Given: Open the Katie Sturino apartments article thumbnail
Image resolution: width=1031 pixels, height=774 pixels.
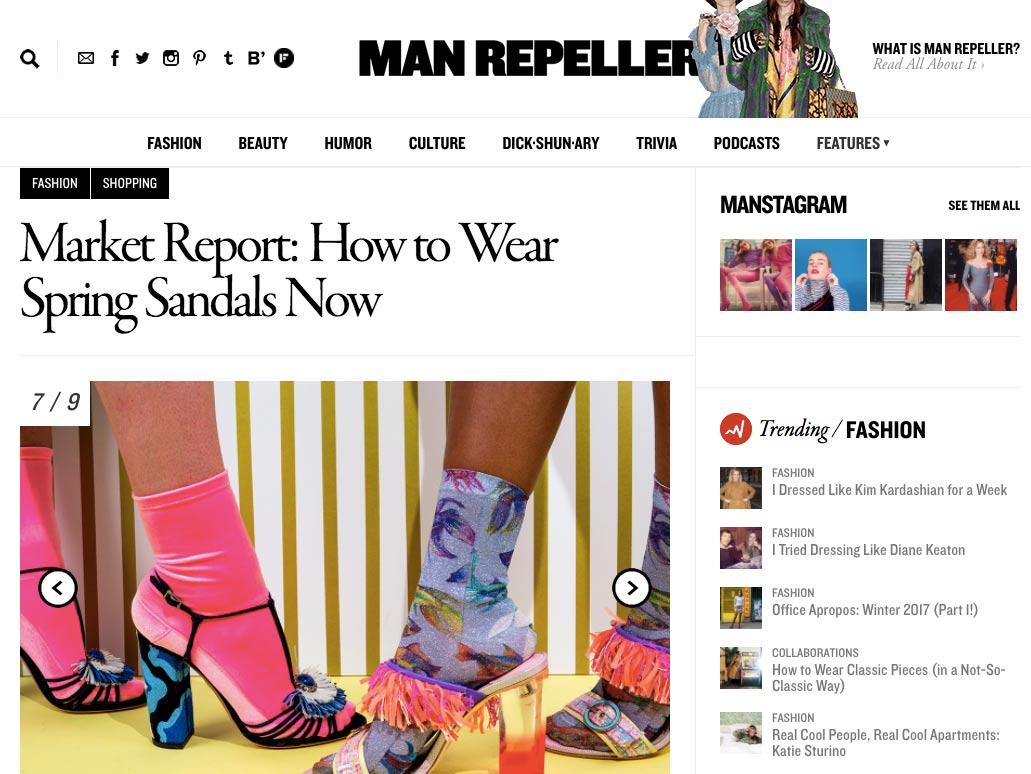Looking at the screenshot, I should point(741,733).
